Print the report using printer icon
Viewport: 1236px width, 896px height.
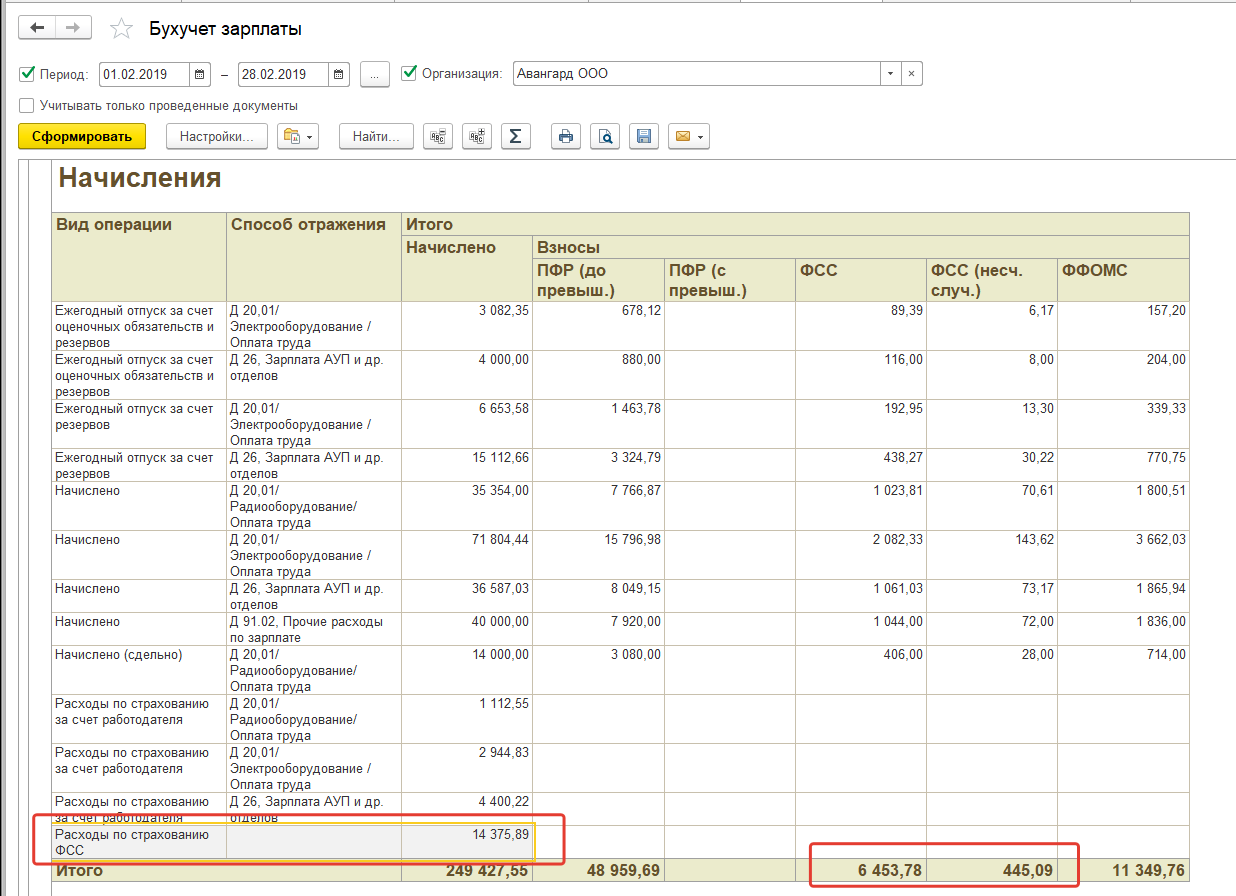coord(566,137)
